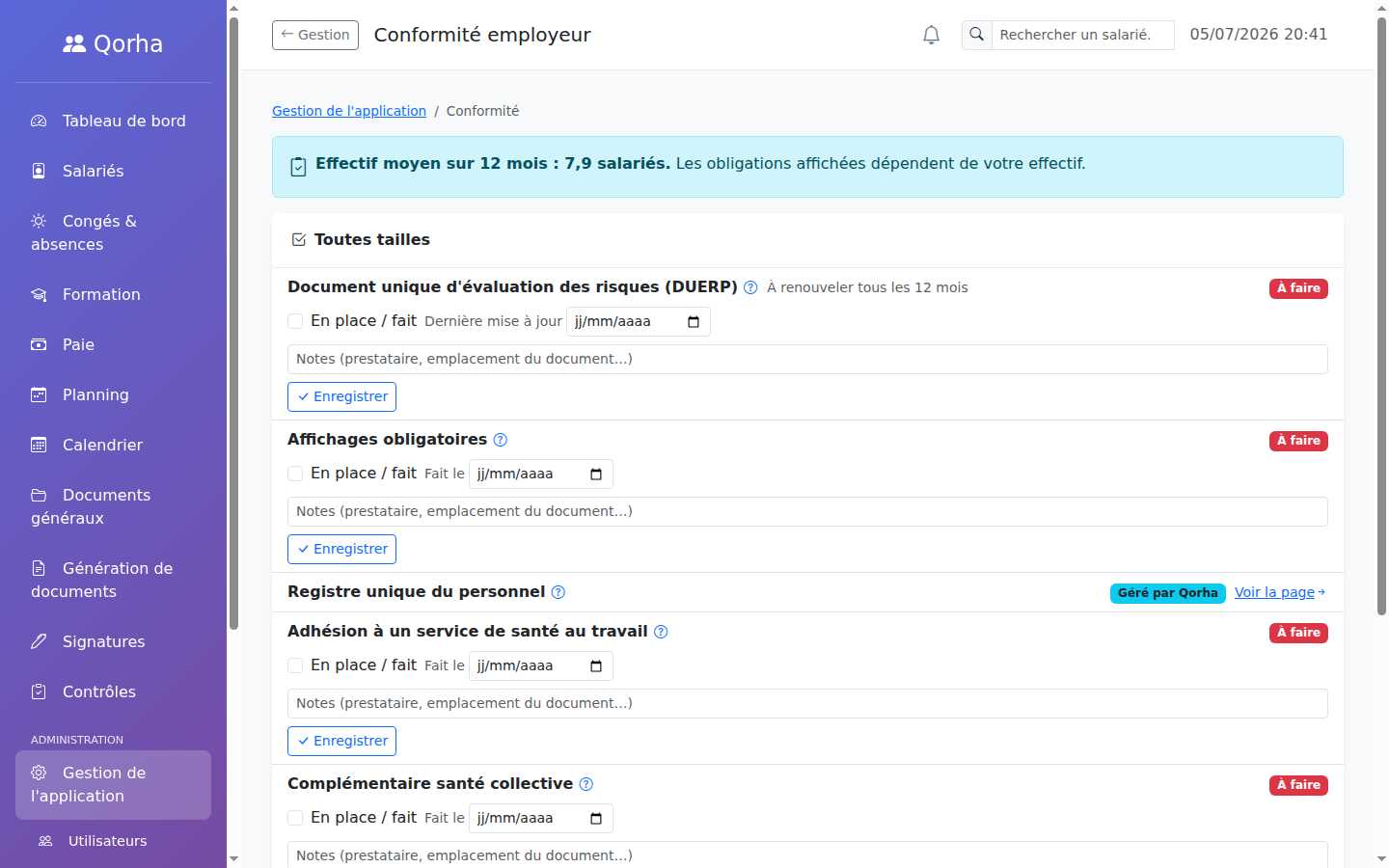
Task: Click the À renouveler tous les 12 mois text
Action: coord(867,287)
